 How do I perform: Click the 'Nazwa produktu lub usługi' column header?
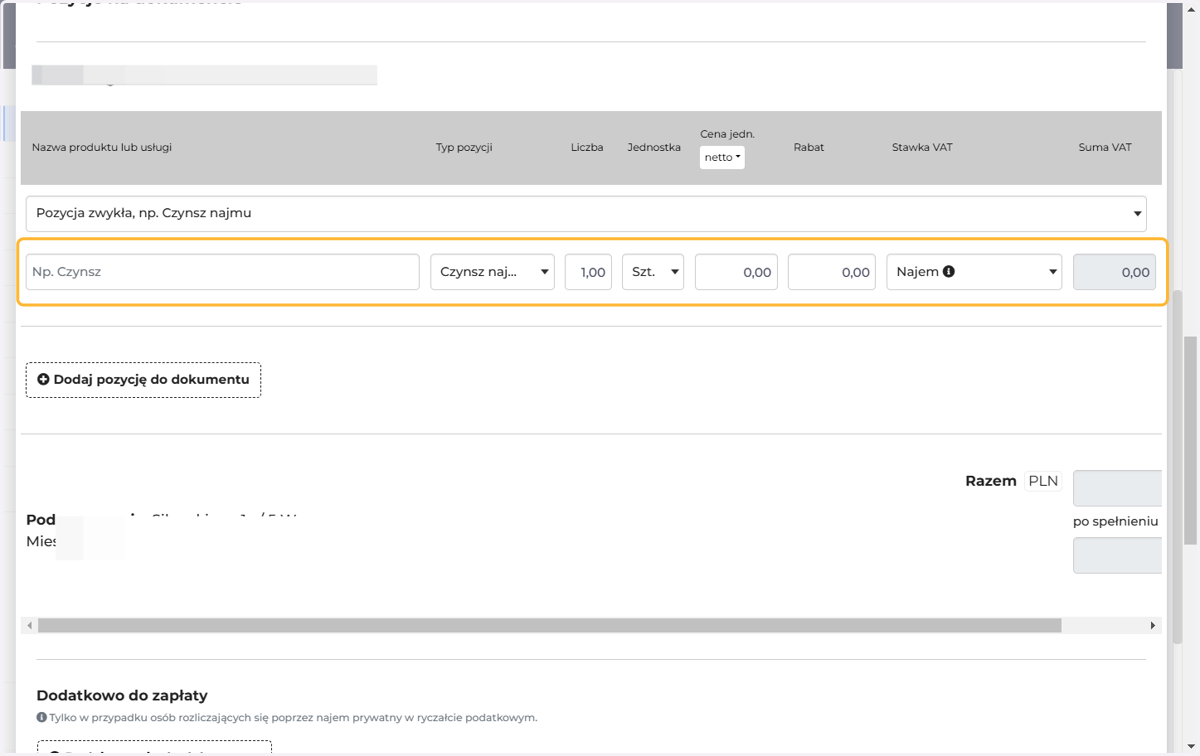click(102, 147)
